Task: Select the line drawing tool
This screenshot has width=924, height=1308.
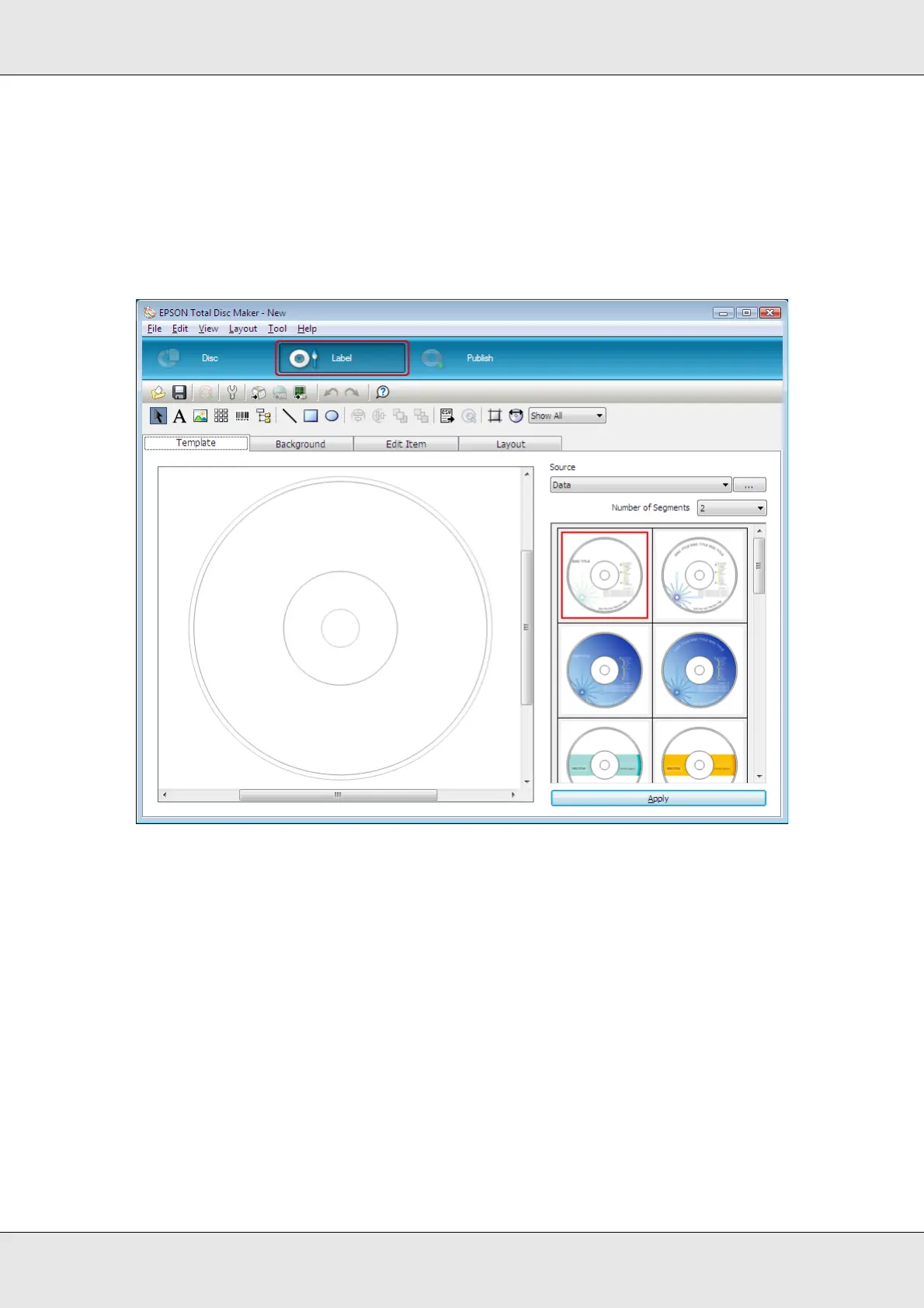Action: point(290,416)
